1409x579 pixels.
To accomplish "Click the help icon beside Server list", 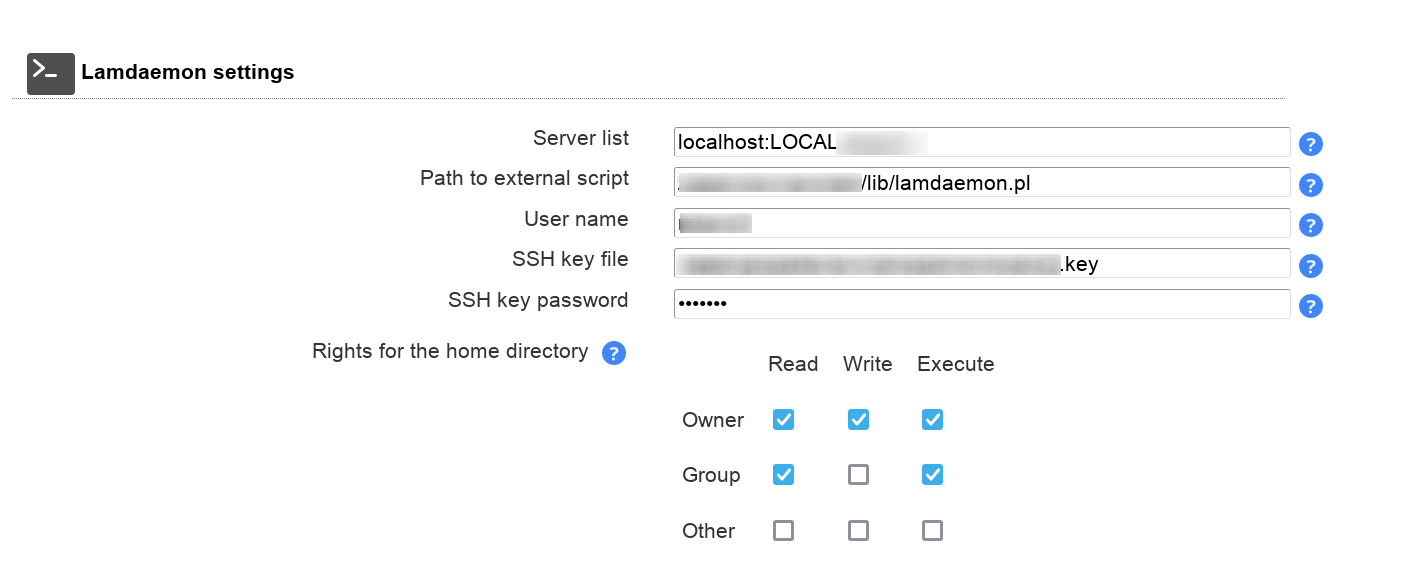I will [x=1310, y=144].
